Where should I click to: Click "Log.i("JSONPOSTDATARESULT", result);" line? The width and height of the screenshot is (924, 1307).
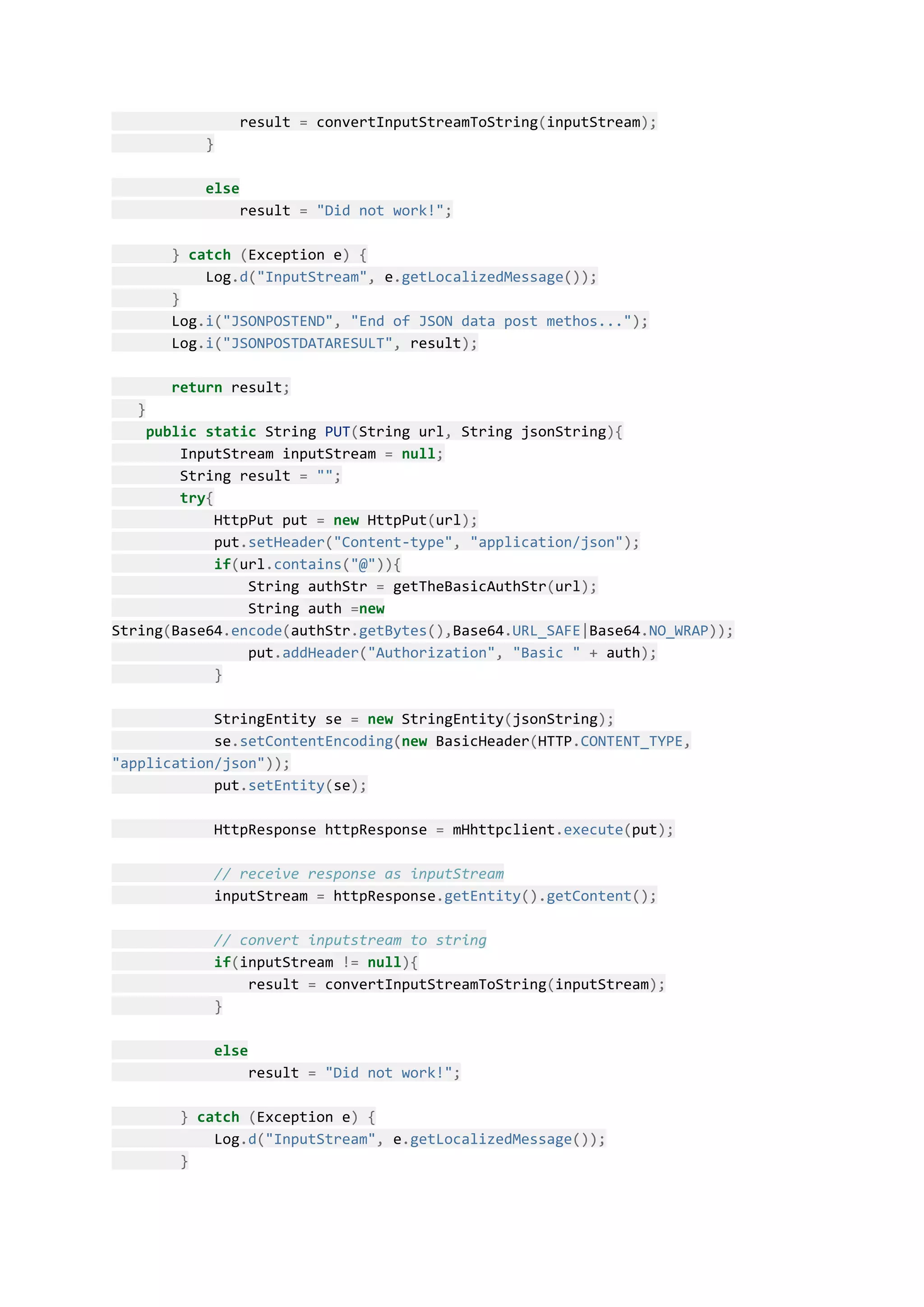(x=324, y=343)
